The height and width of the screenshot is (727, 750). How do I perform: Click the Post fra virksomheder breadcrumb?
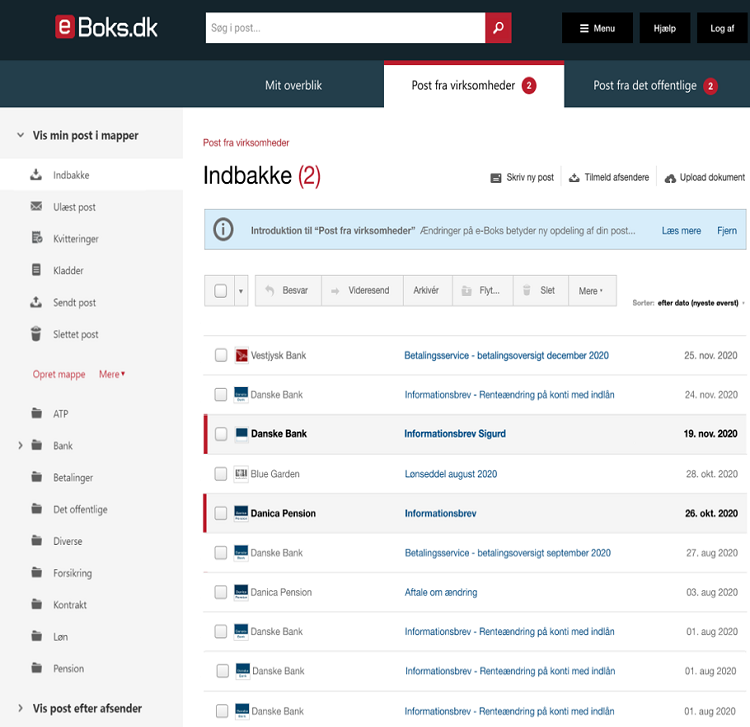[246, 143]
